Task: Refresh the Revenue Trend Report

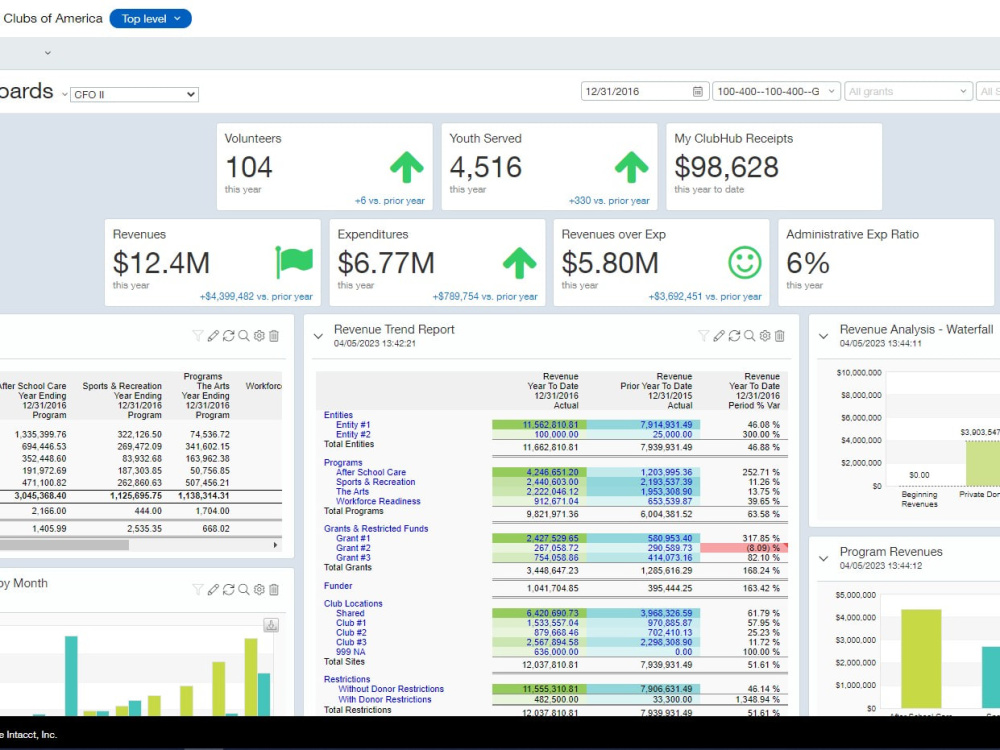Action: click(x=734, y=335)
